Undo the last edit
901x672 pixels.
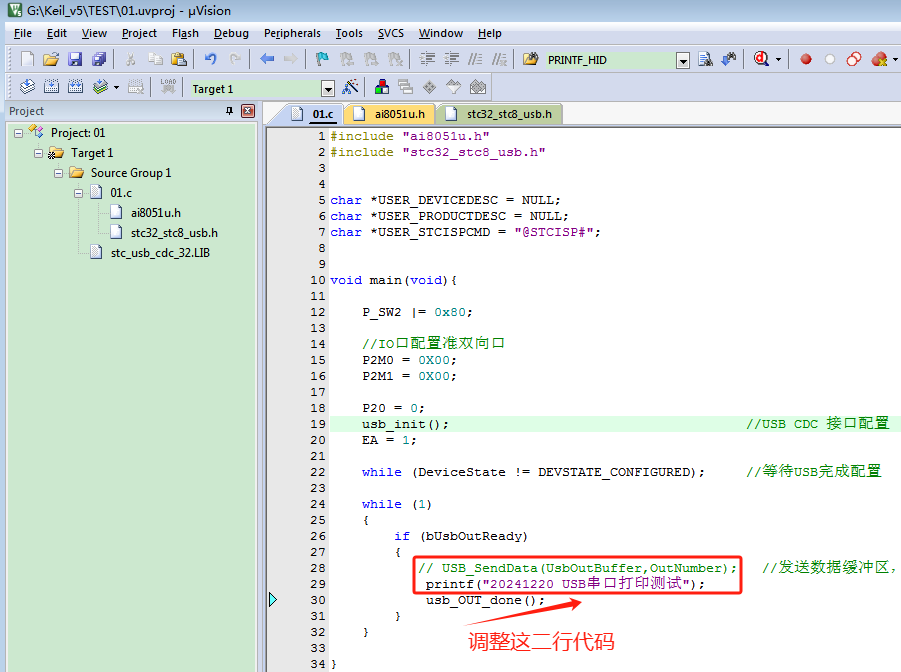[x=211, y=59]
